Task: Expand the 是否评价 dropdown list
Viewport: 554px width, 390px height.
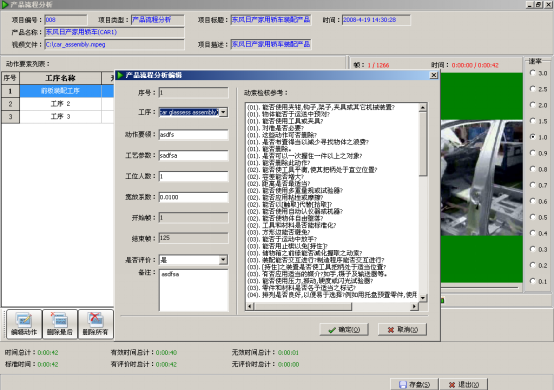Action: click(x=223, y=260)
